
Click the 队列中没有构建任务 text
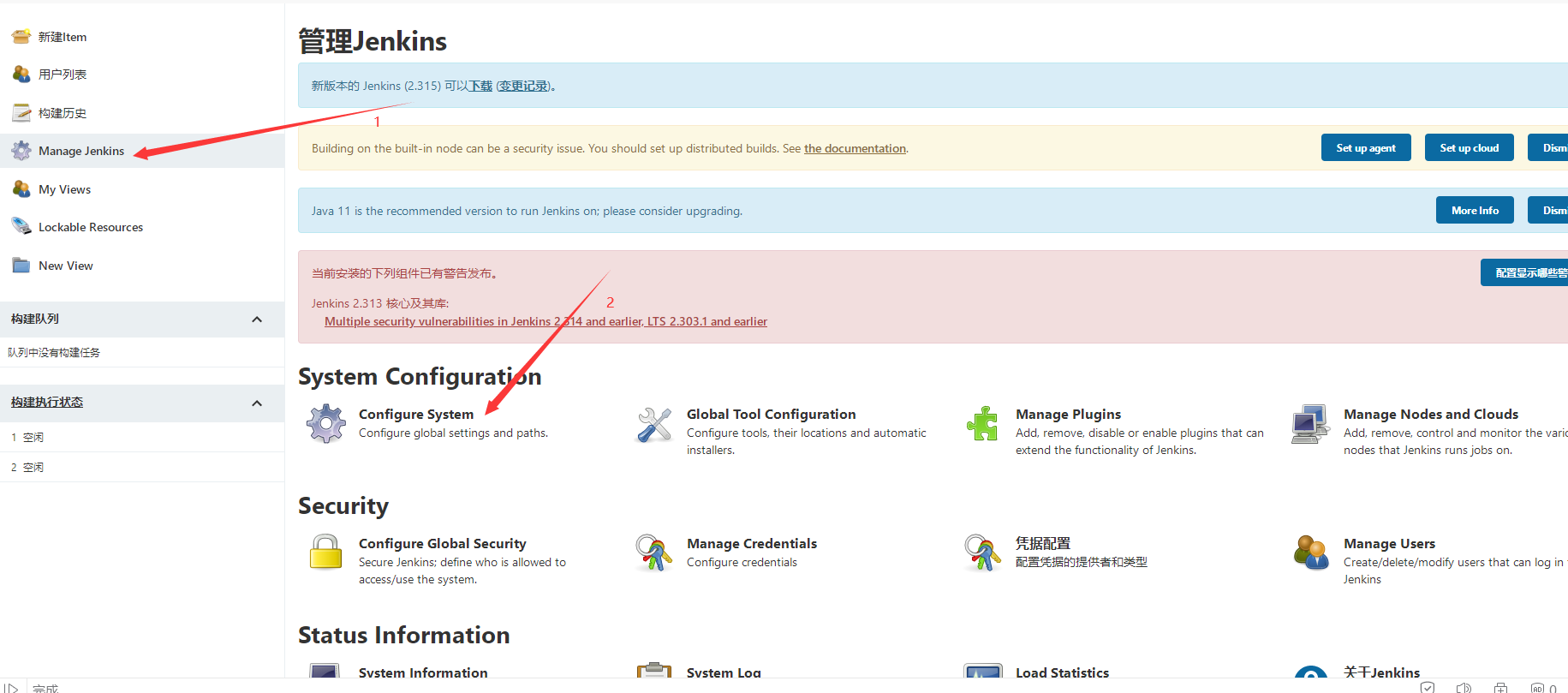(x=54, y=352)
